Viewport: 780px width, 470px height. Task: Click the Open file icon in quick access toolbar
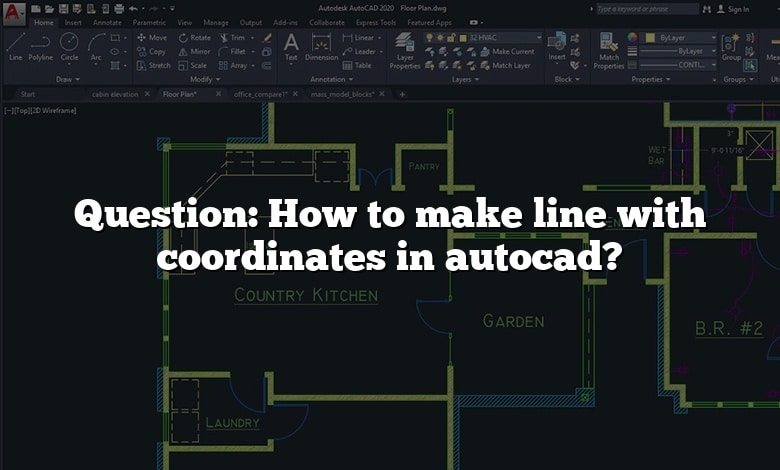point(49,8)
